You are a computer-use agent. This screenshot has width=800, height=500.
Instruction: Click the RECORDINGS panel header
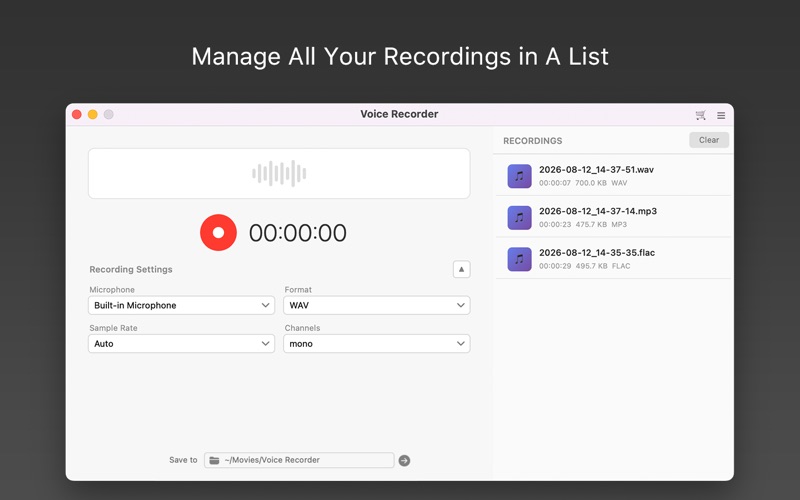(x=533, y=141)
